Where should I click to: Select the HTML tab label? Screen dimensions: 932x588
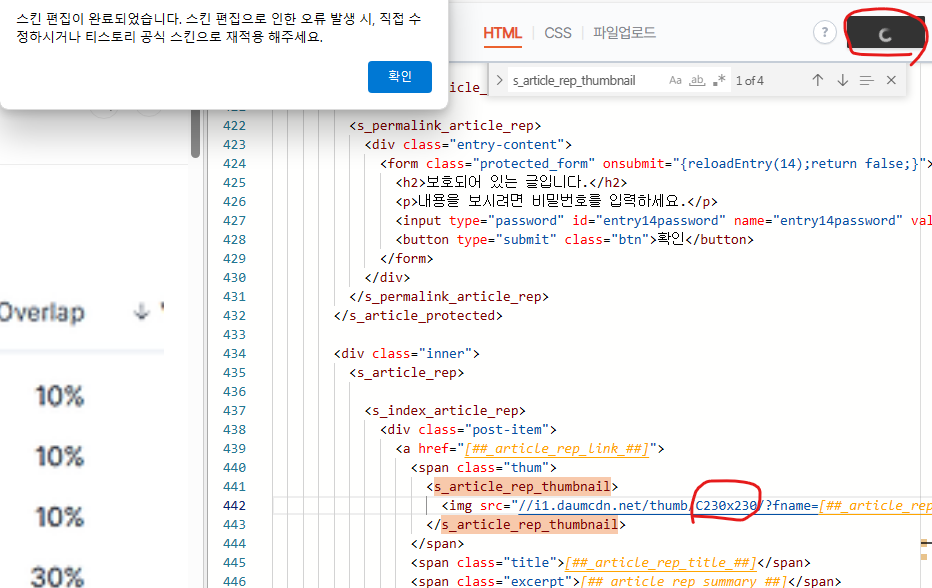(x=502, y=32)
